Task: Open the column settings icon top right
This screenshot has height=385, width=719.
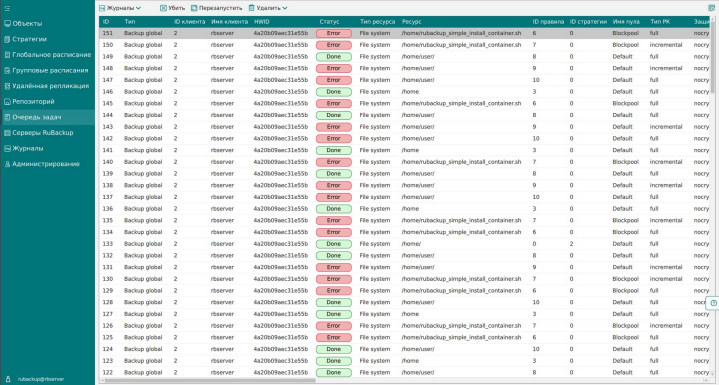Action: [x=711, y=8]
